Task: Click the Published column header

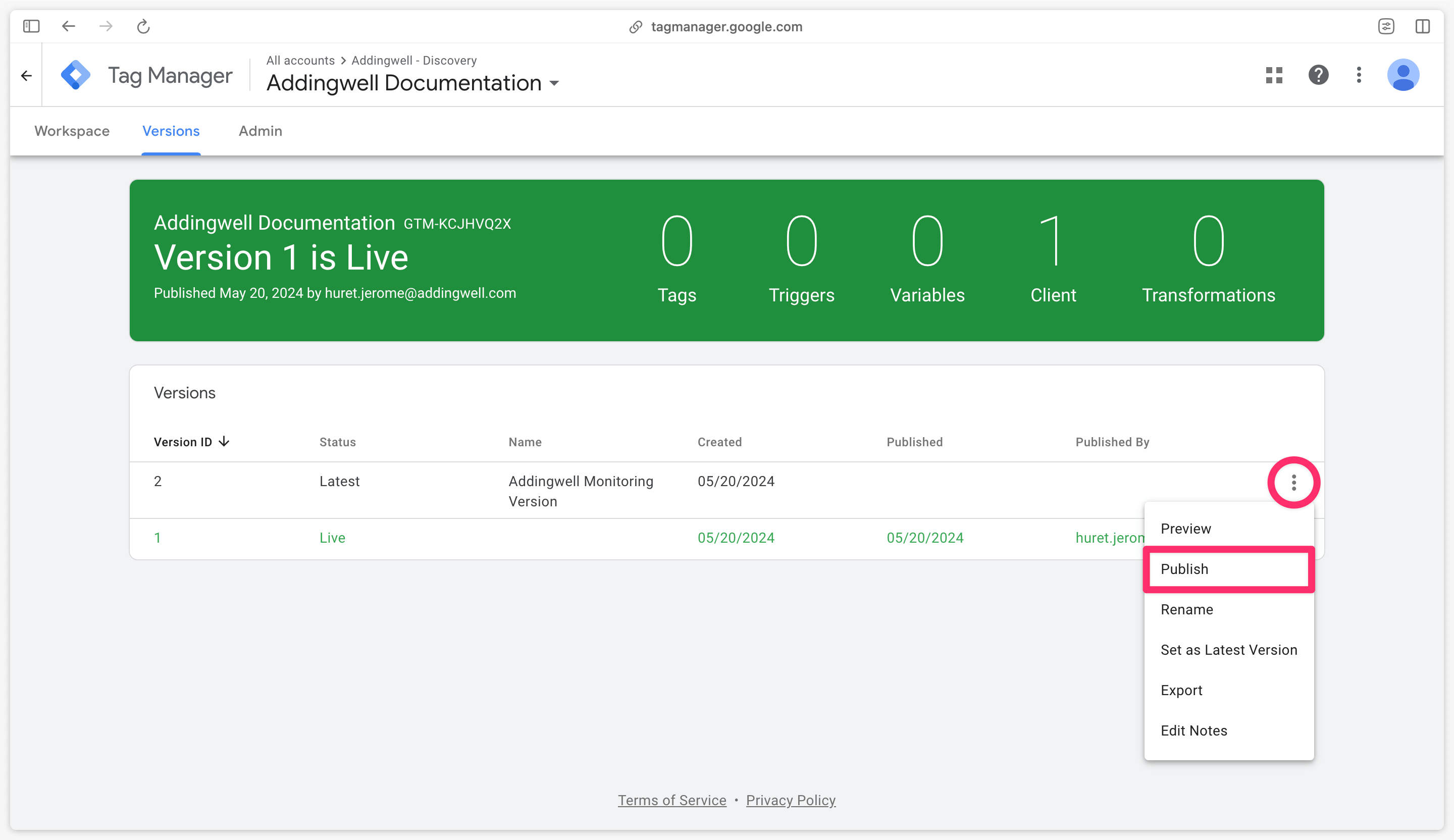Action: [914, 442]
